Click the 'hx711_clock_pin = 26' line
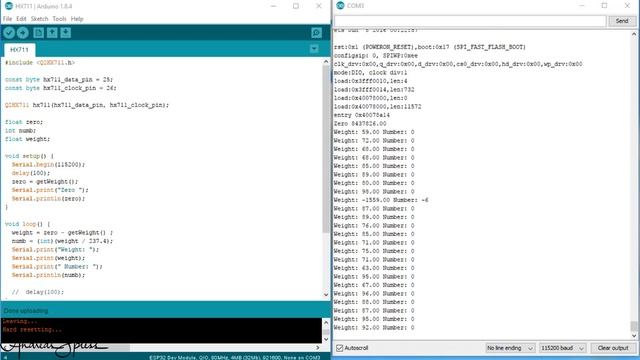 [x=61, y=88]
